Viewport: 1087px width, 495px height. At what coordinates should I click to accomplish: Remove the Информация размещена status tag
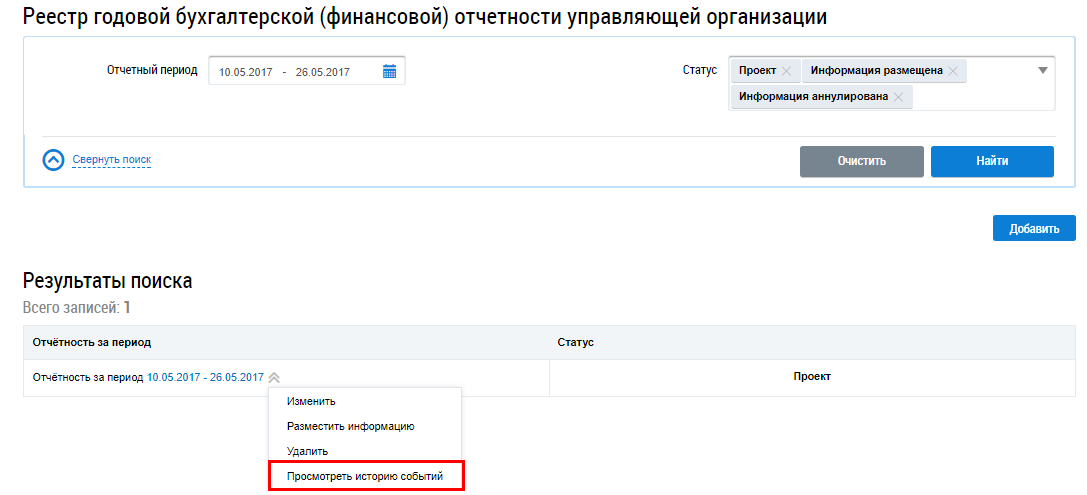pos(953,71)
